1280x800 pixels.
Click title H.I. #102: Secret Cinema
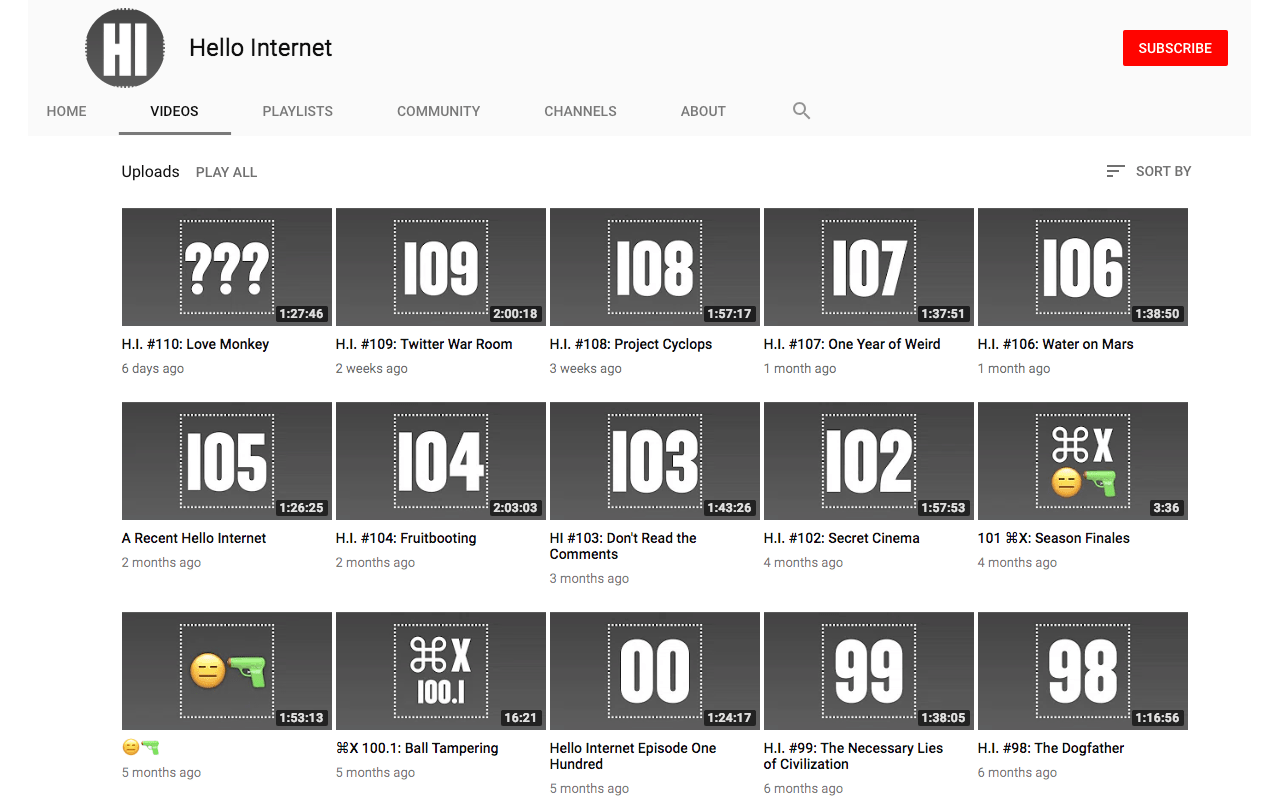(842, 538)
